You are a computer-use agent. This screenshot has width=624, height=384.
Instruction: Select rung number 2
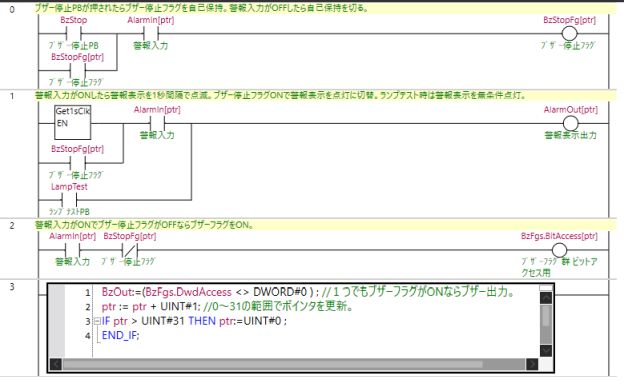pos(12,226)
